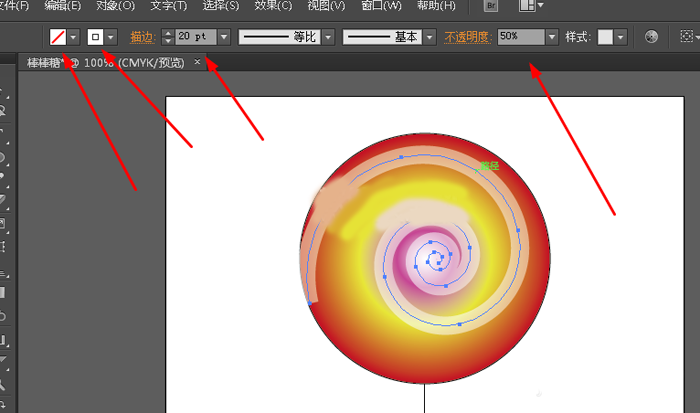Click the red-slash fill color swatch
Image resolution: width=700 pixels, height=413 pixels.
[58, 37]
